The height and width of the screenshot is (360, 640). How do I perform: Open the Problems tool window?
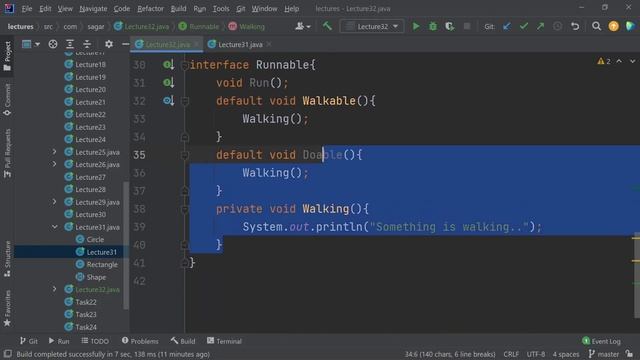140,341
